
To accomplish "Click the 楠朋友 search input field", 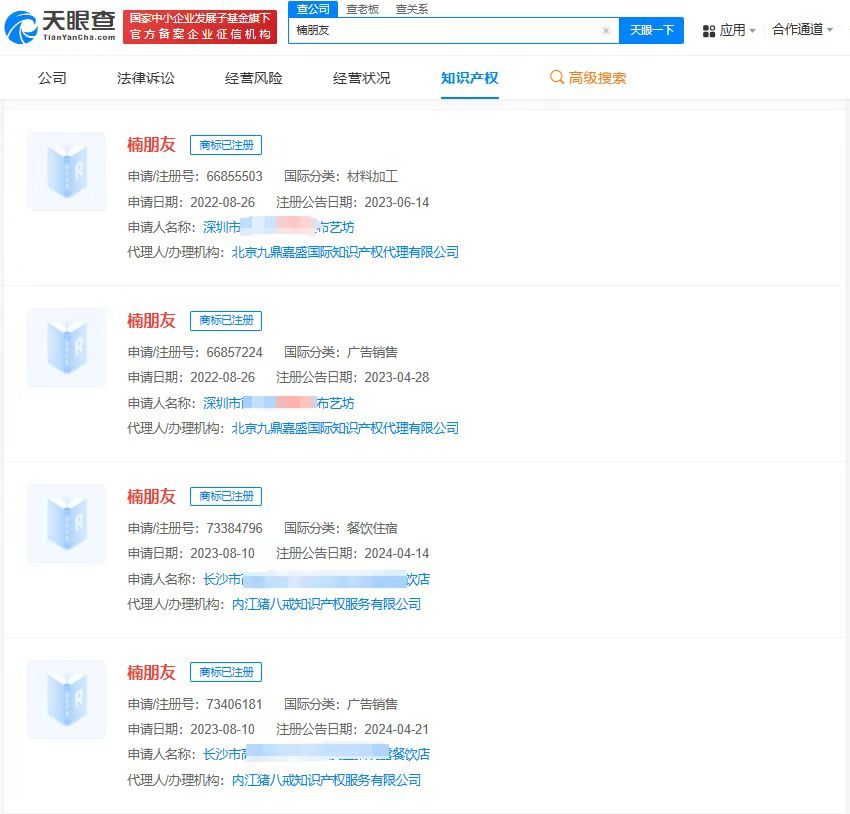I will 450,30.
